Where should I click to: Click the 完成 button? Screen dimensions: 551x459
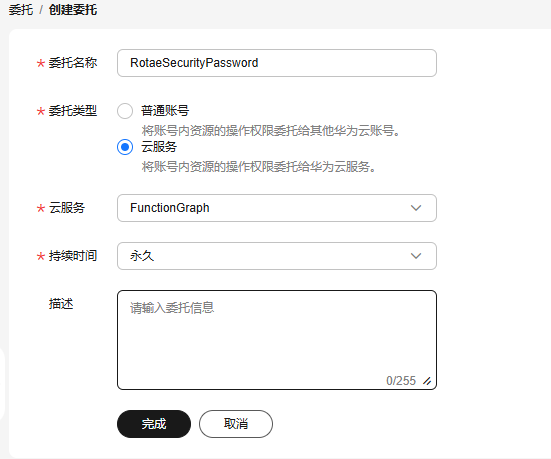[154, 424]
